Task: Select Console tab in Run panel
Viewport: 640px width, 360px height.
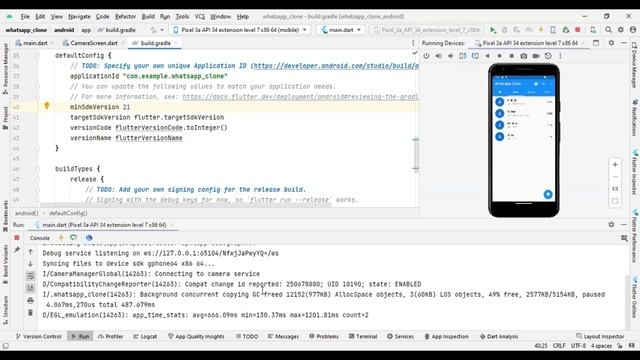Action: pyautogui.click(x=40, y=238)
